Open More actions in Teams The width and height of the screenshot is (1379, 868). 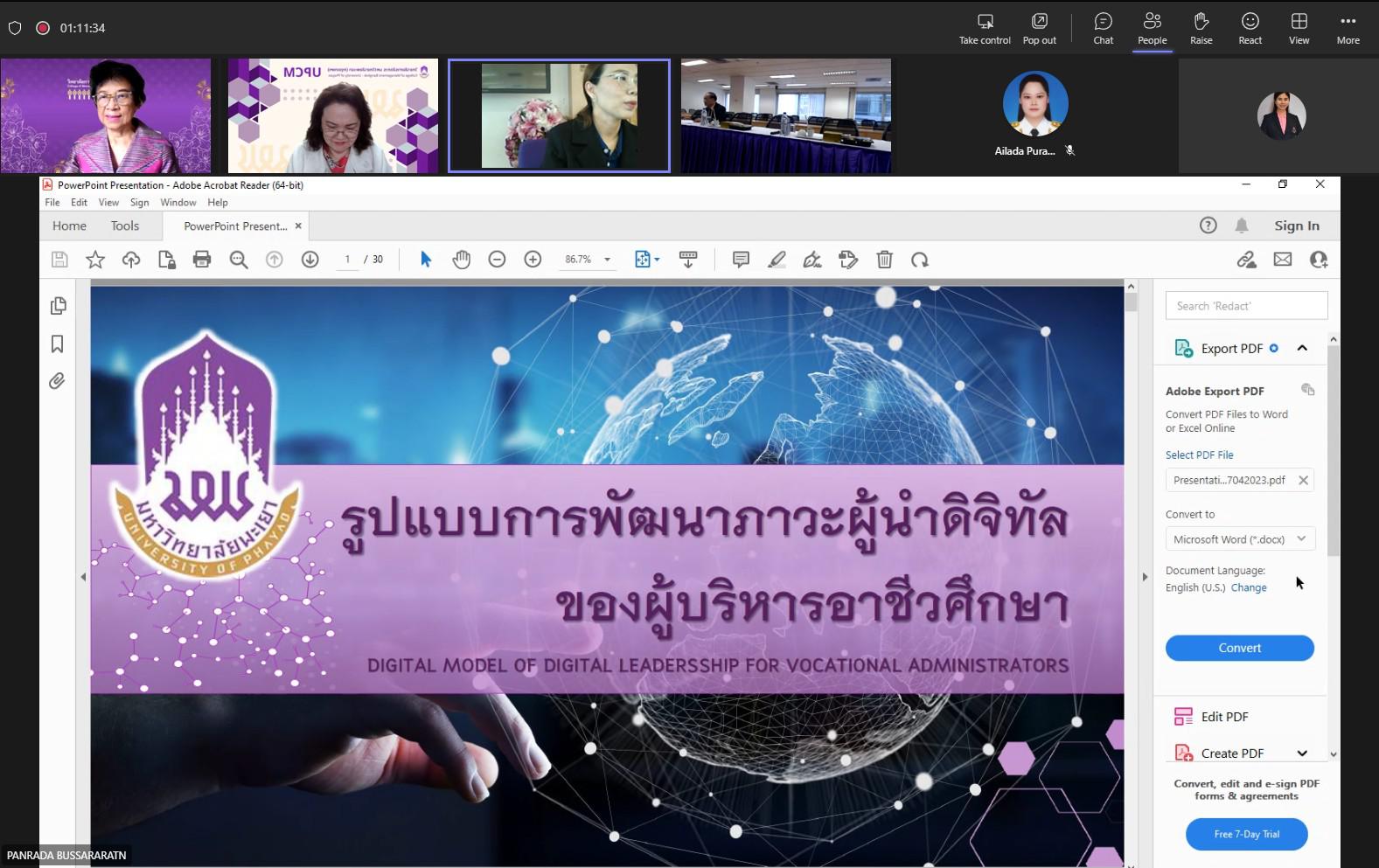(x=1348, y=29)
